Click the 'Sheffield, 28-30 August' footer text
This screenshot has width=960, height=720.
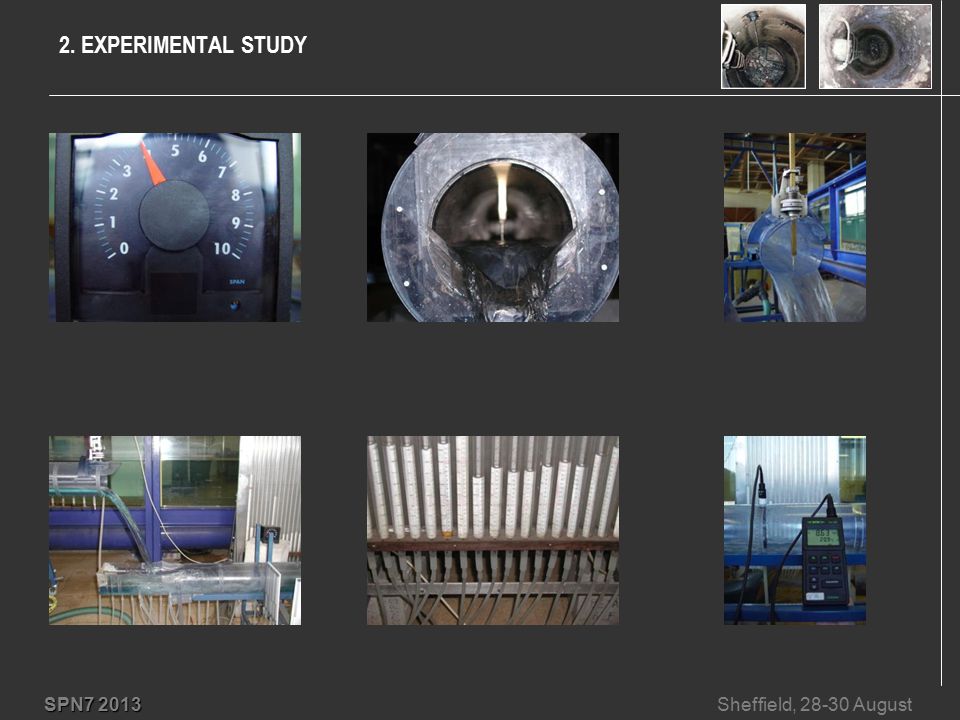coord(814,705)
